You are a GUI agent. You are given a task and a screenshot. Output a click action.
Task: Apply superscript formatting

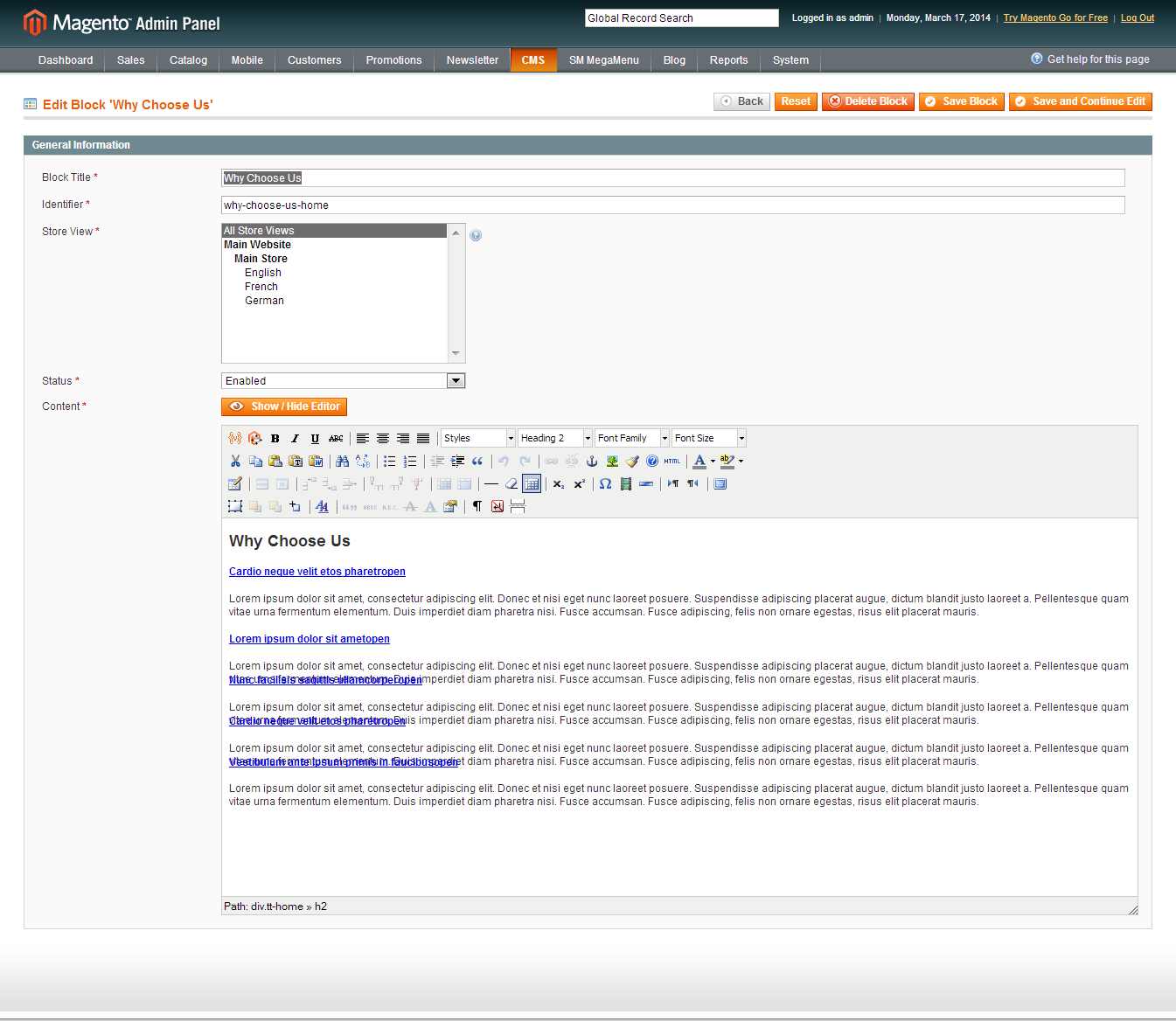(579, 484)
